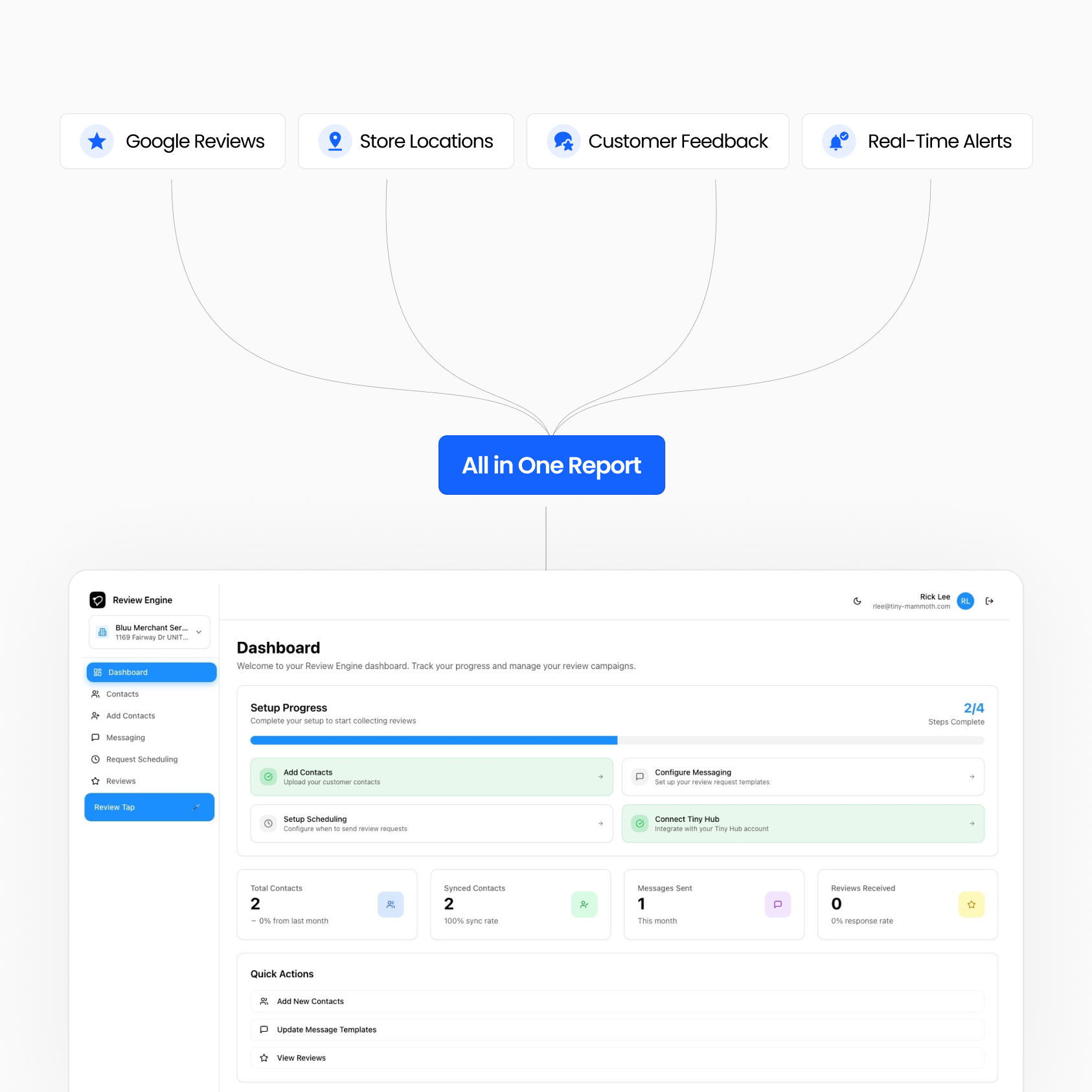The height and width of the screenshot is (1092, 1092).
Task: Click the Review Engine logo icon
Action: click(x=98, y=600)
